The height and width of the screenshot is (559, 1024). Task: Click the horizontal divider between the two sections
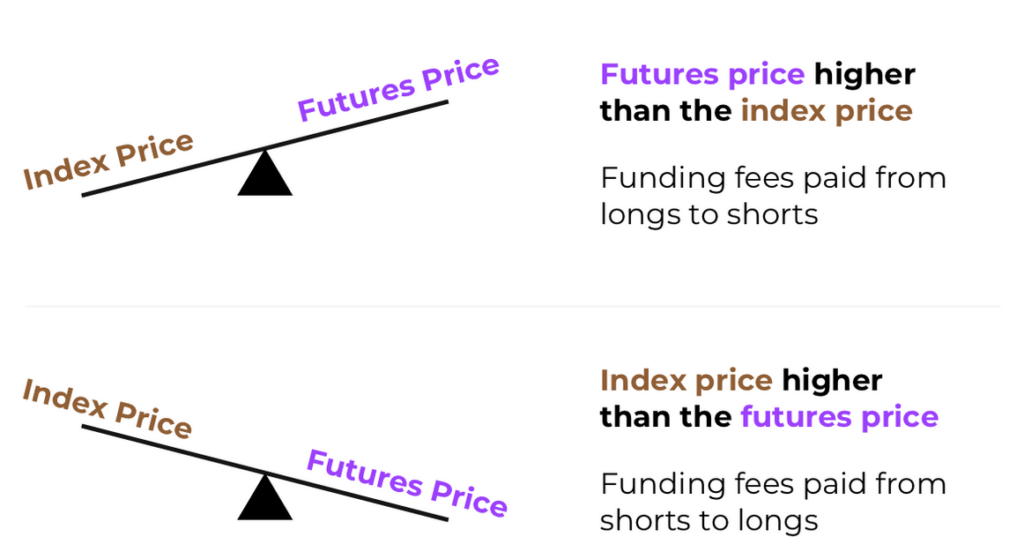[x=512, y=306]
